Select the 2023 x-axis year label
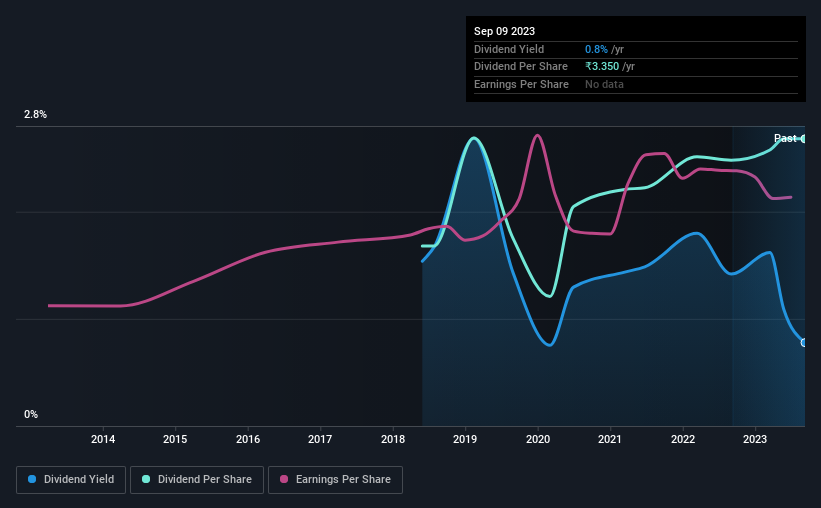The image size is (821, 508). tap(755, 439)
